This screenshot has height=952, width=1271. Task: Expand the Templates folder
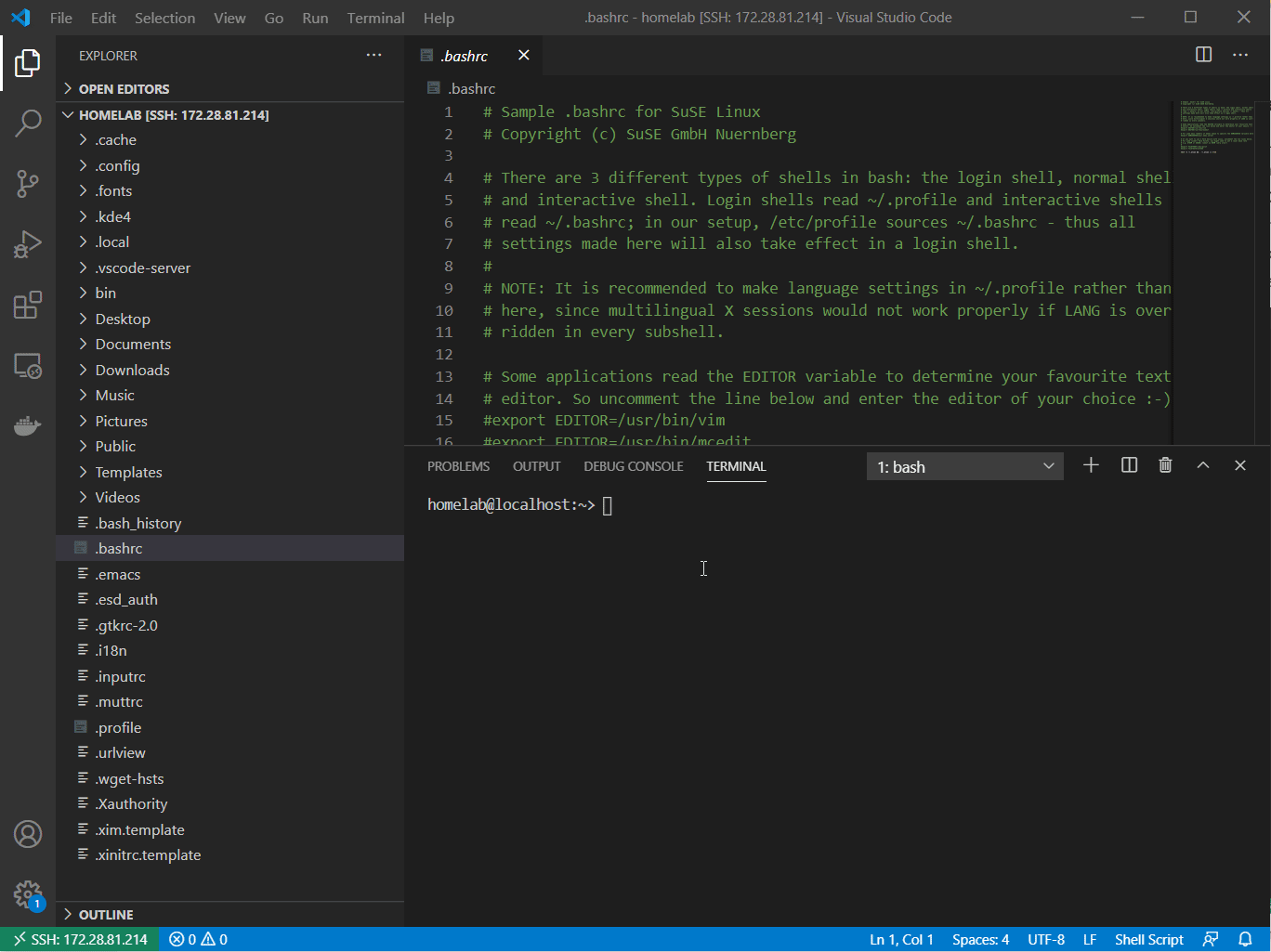click(229, 472)
